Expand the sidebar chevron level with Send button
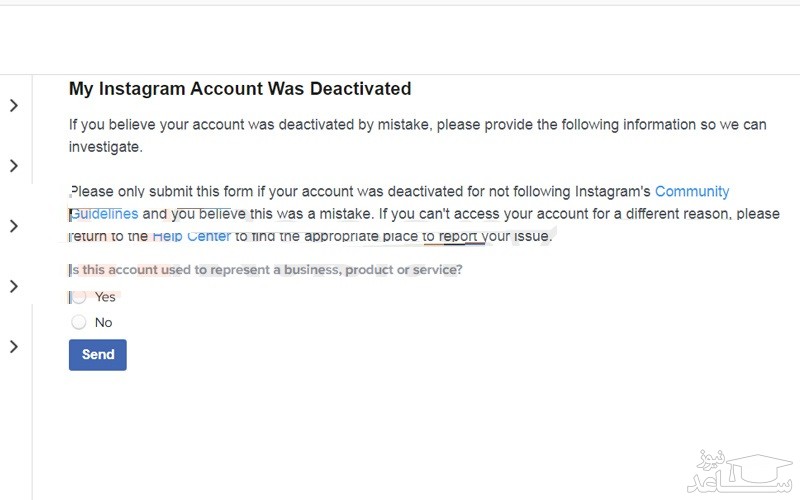 click(x=13, y=346)
